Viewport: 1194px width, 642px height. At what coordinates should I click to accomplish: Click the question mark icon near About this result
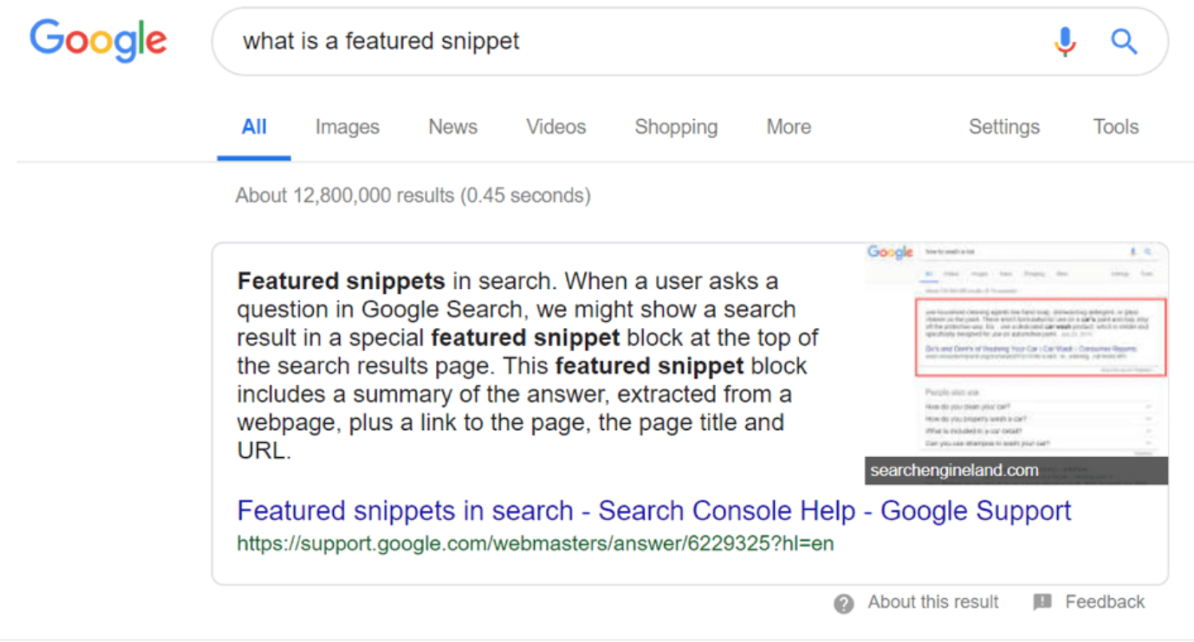(x=843, y=602)
